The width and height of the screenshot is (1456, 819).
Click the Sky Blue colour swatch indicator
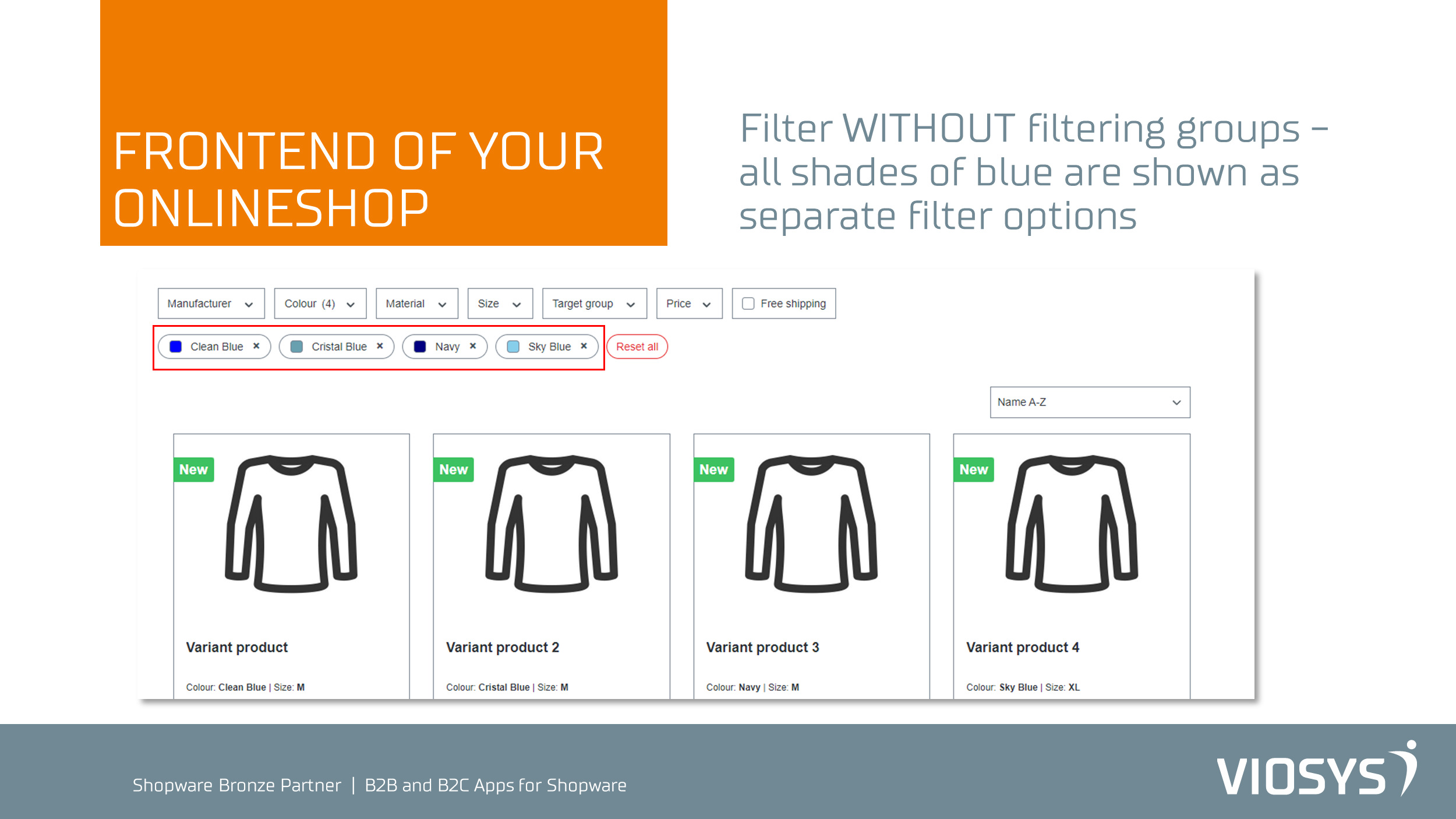512,346
